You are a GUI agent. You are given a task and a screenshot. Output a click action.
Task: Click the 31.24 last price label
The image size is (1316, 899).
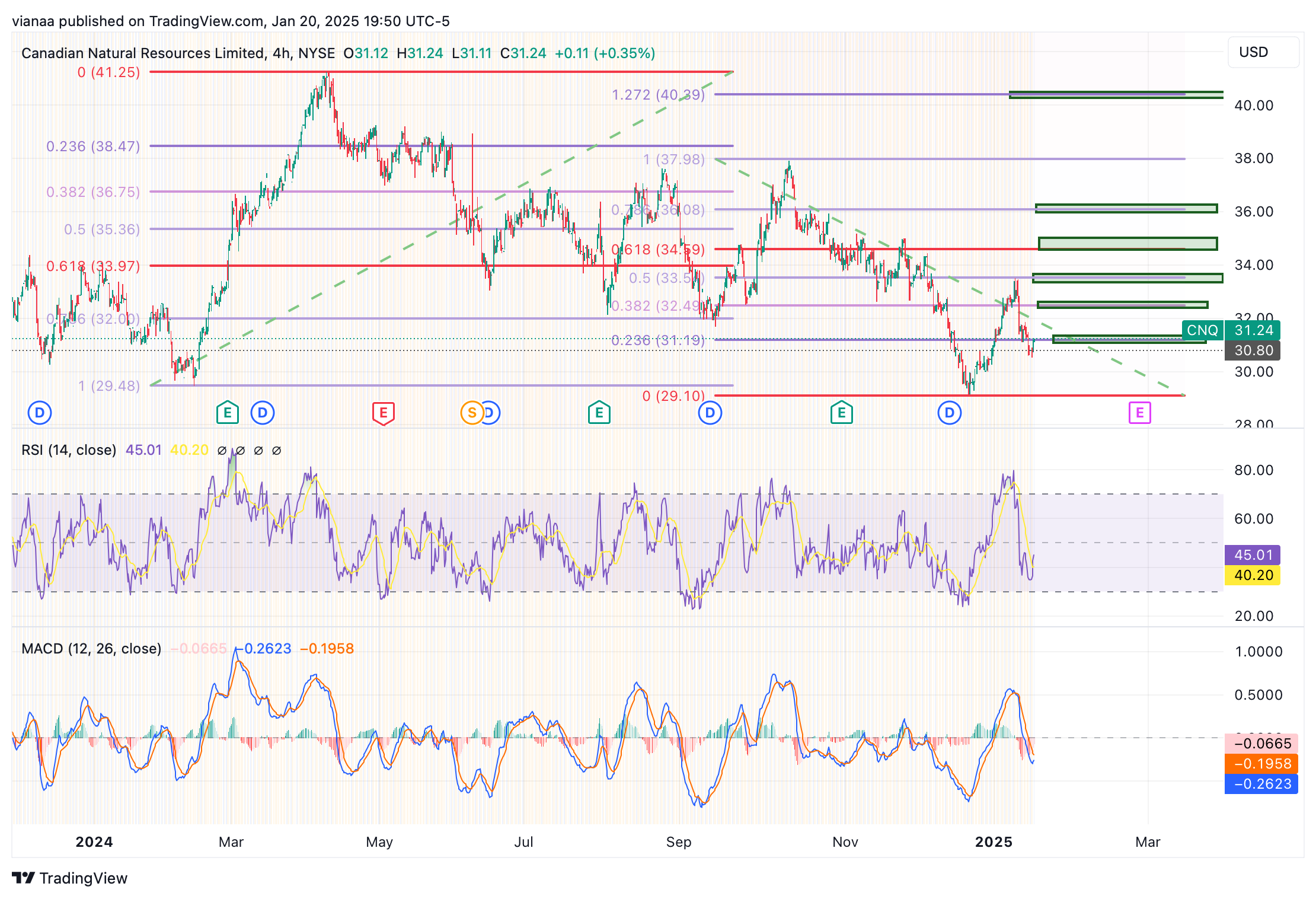[1254, 330]
